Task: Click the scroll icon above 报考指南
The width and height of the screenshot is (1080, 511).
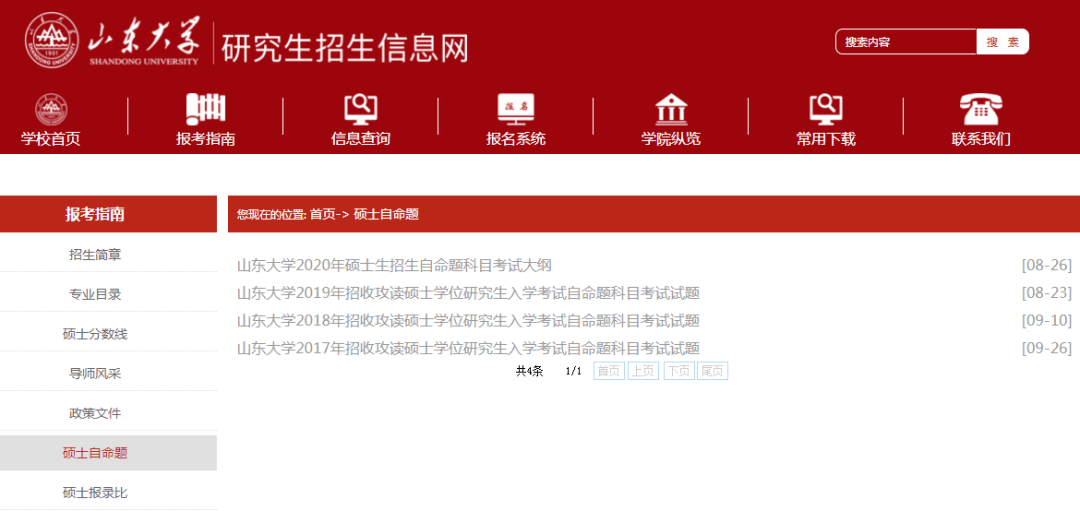Action: click(205, 110)
